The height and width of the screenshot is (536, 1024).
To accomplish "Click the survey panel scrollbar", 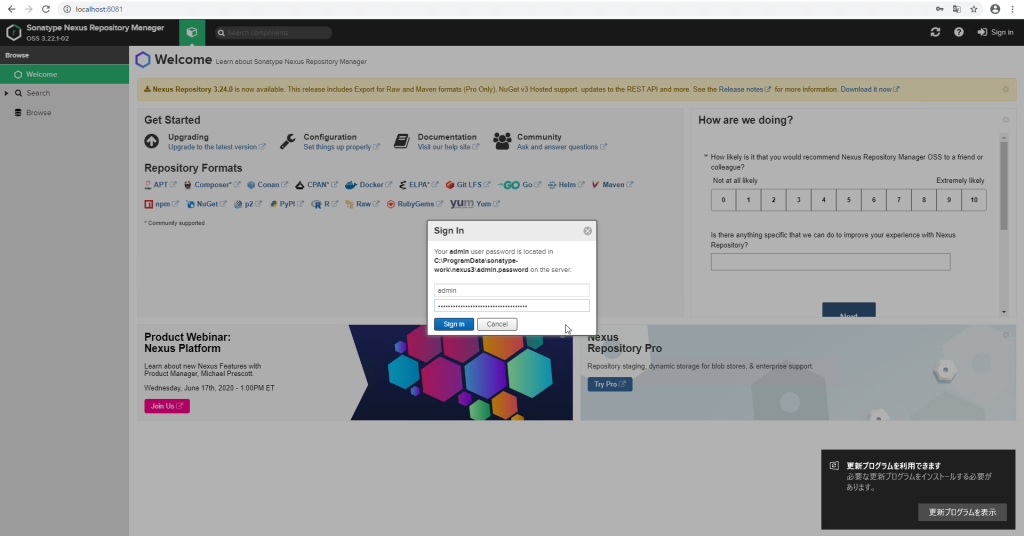I will point(1004,185).
